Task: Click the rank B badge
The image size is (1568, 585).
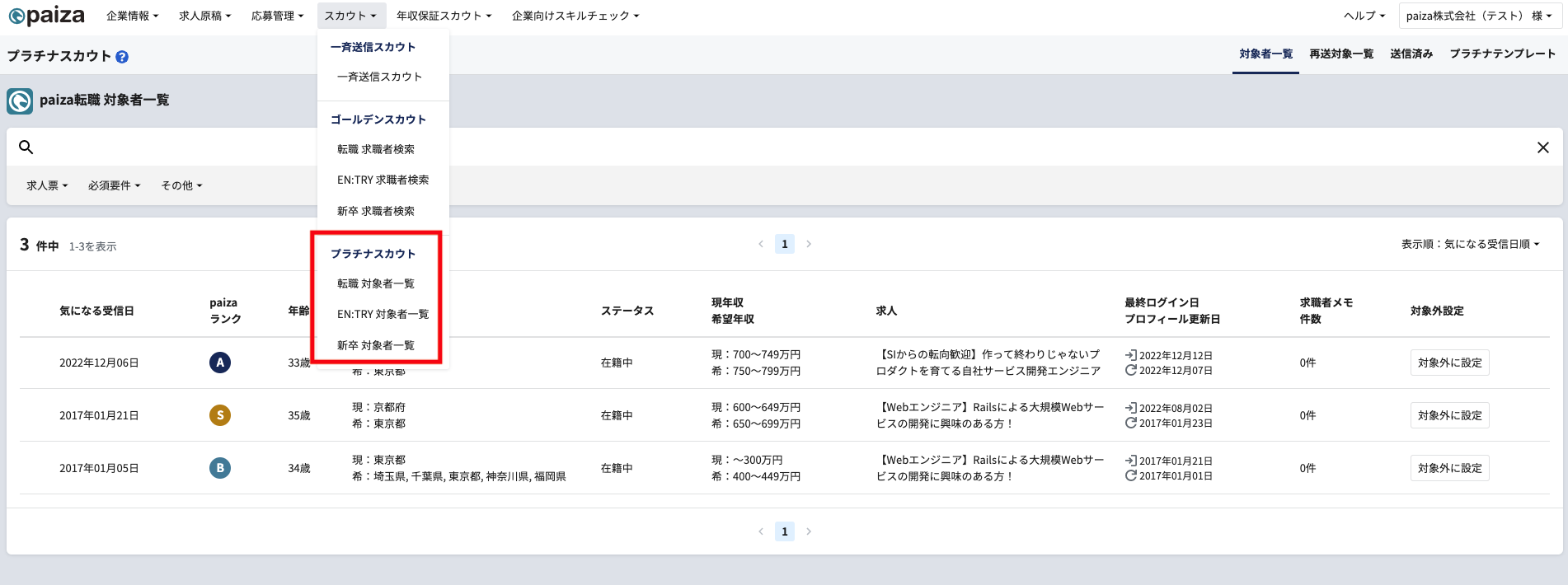Action: click(220, 468)
